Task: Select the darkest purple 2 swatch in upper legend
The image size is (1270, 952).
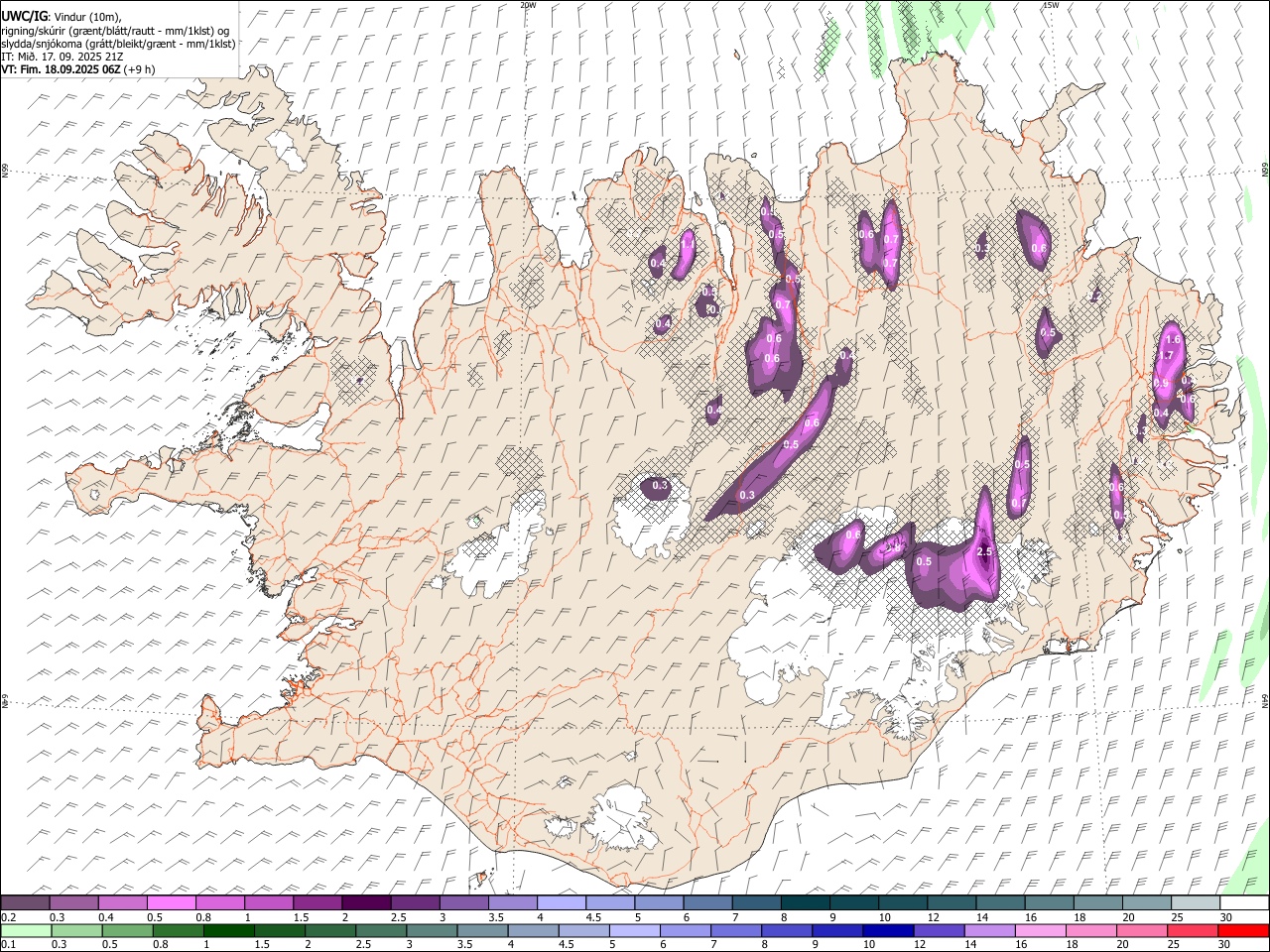Action: tap(366, 903)
